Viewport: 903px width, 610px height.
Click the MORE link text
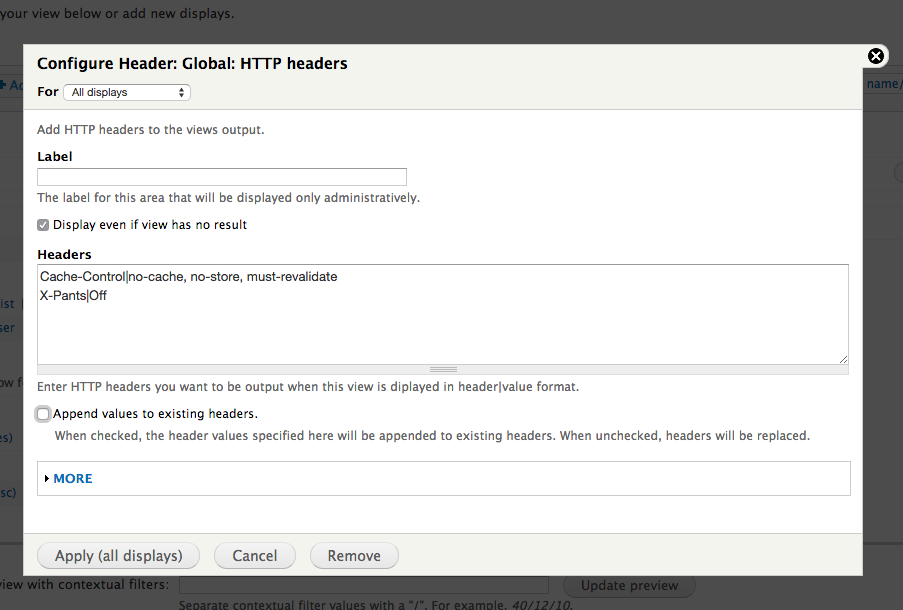73,479
